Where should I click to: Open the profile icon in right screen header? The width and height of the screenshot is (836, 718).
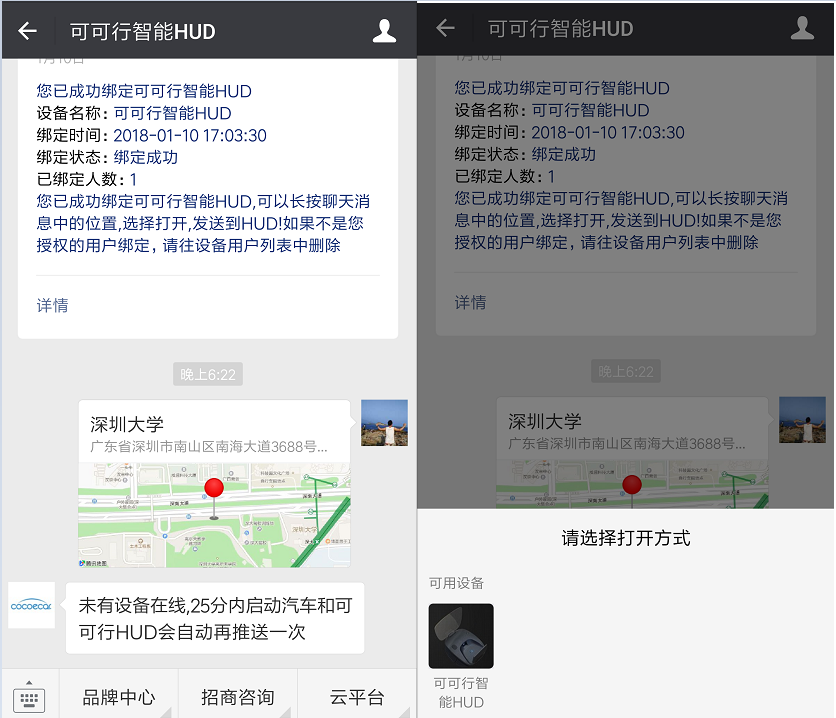(802, 28)
